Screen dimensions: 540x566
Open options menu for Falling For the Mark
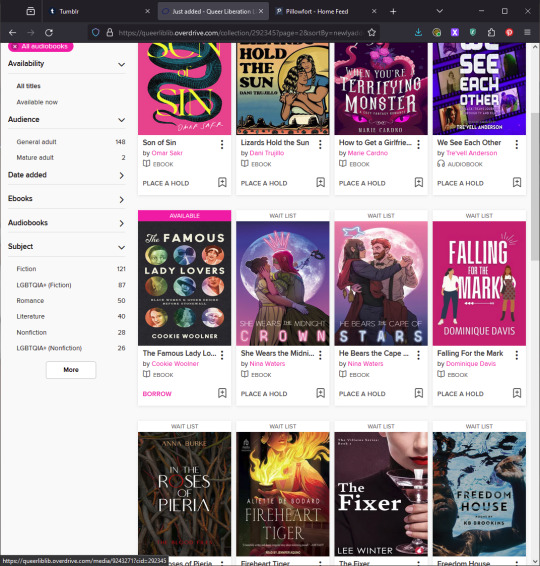(517, 355)
